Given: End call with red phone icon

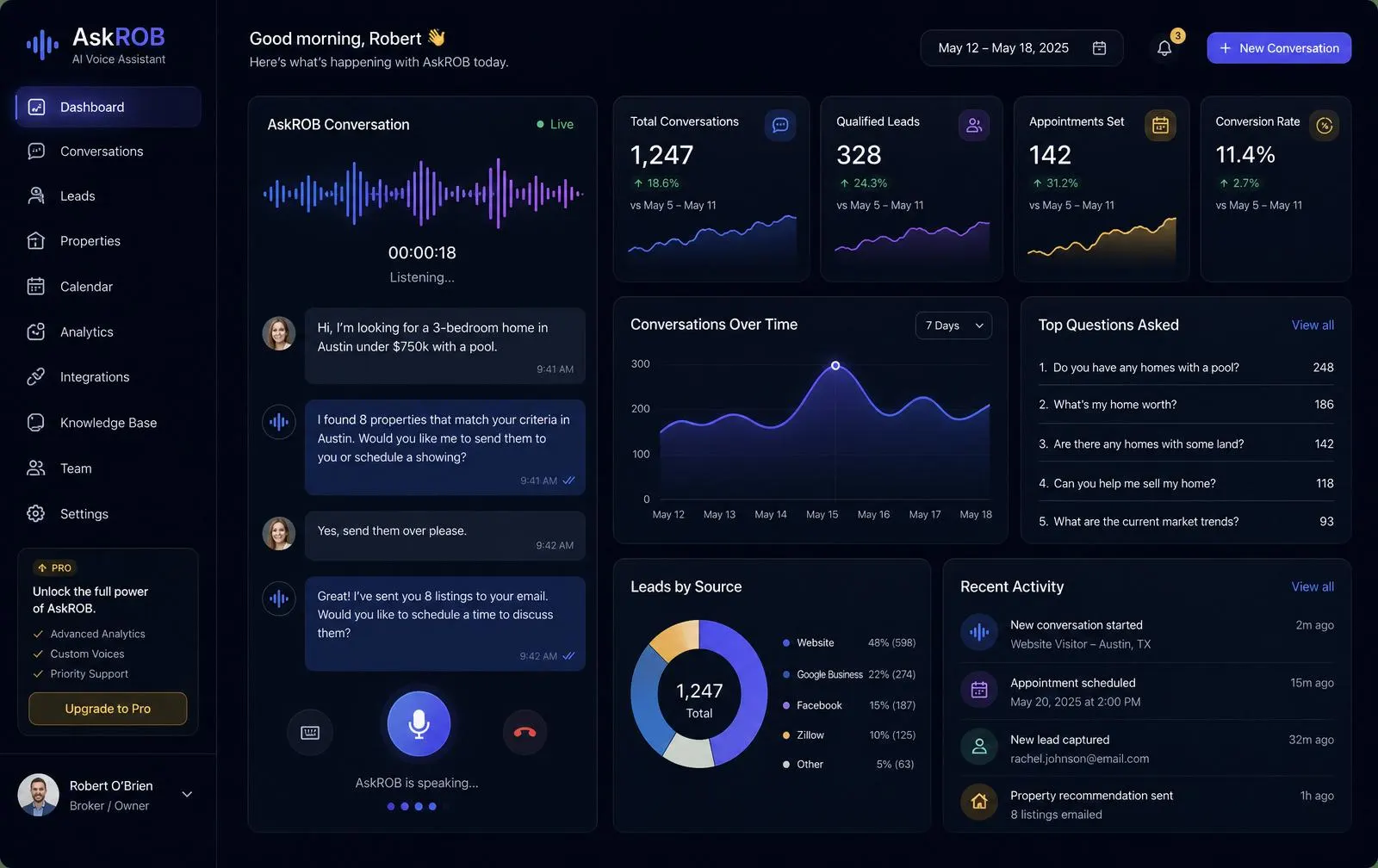Looking at the screenshot, I should 525,732.
